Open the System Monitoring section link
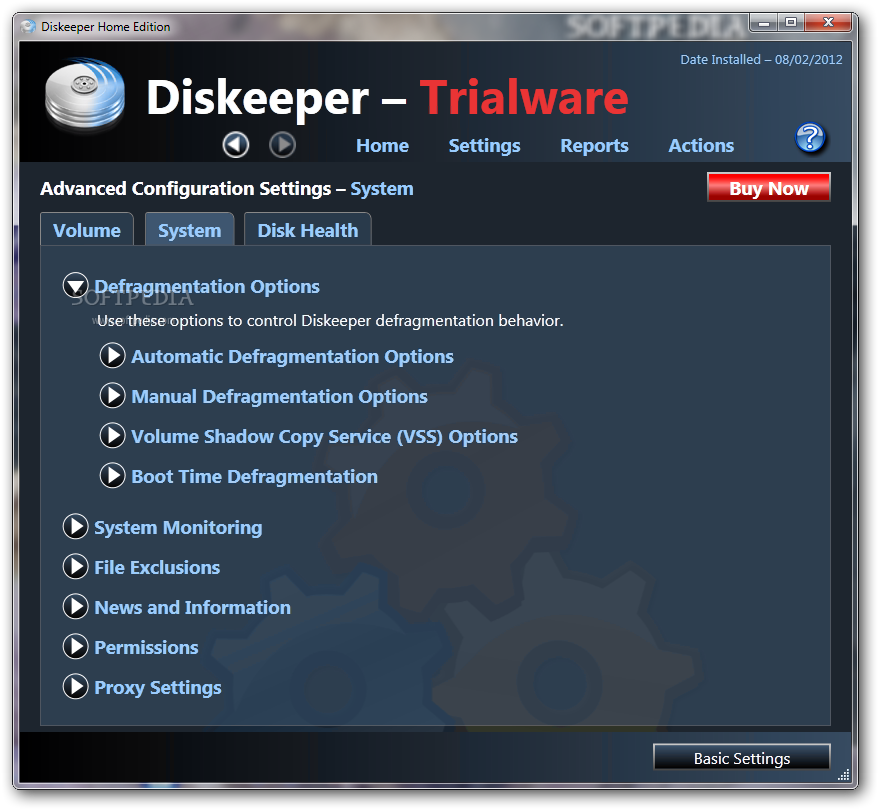 [x=178, y=527]
